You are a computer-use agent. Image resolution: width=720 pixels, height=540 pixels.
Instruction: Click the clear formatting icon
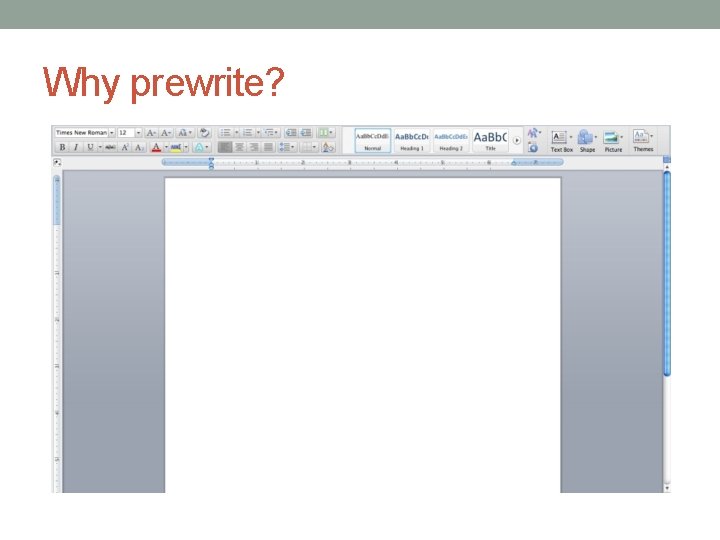pyautogui.click(x=204, y=133)
